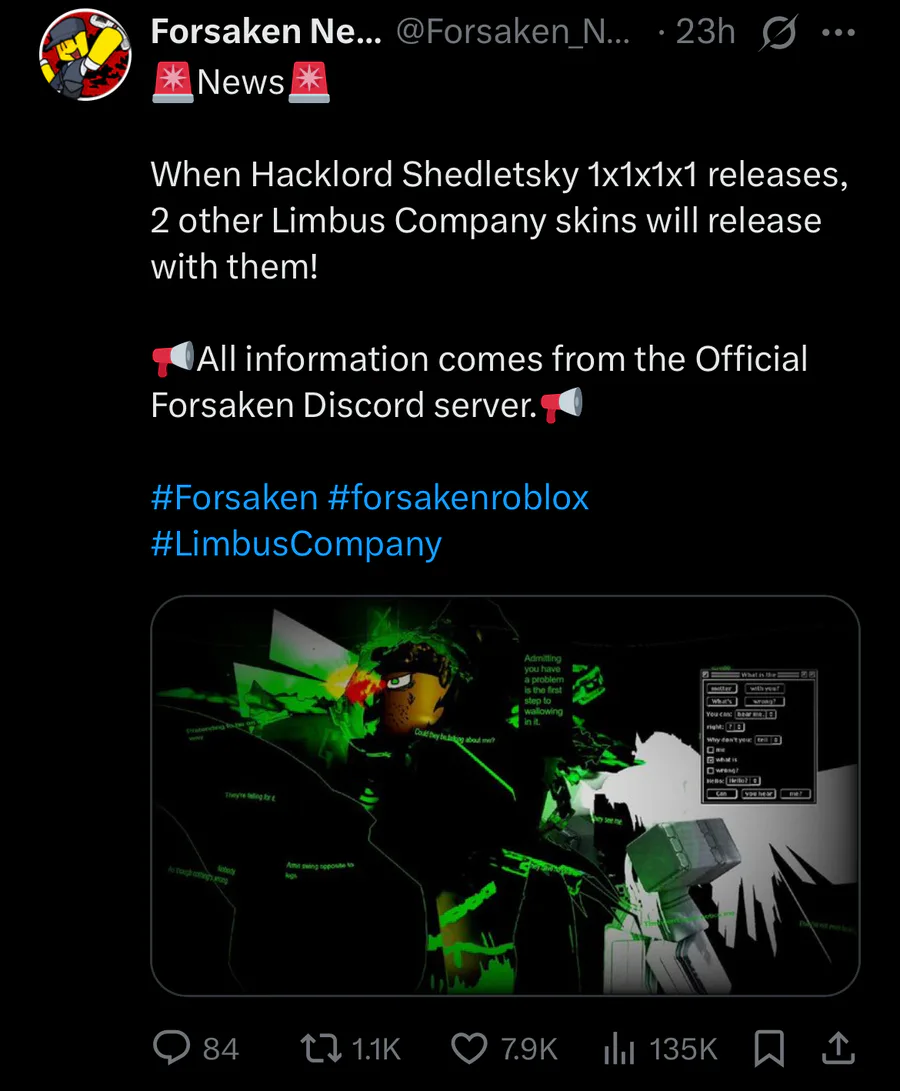Share the post via upload arrow
Viewport: 900px width, 1091px height.
coord(837,1048)
